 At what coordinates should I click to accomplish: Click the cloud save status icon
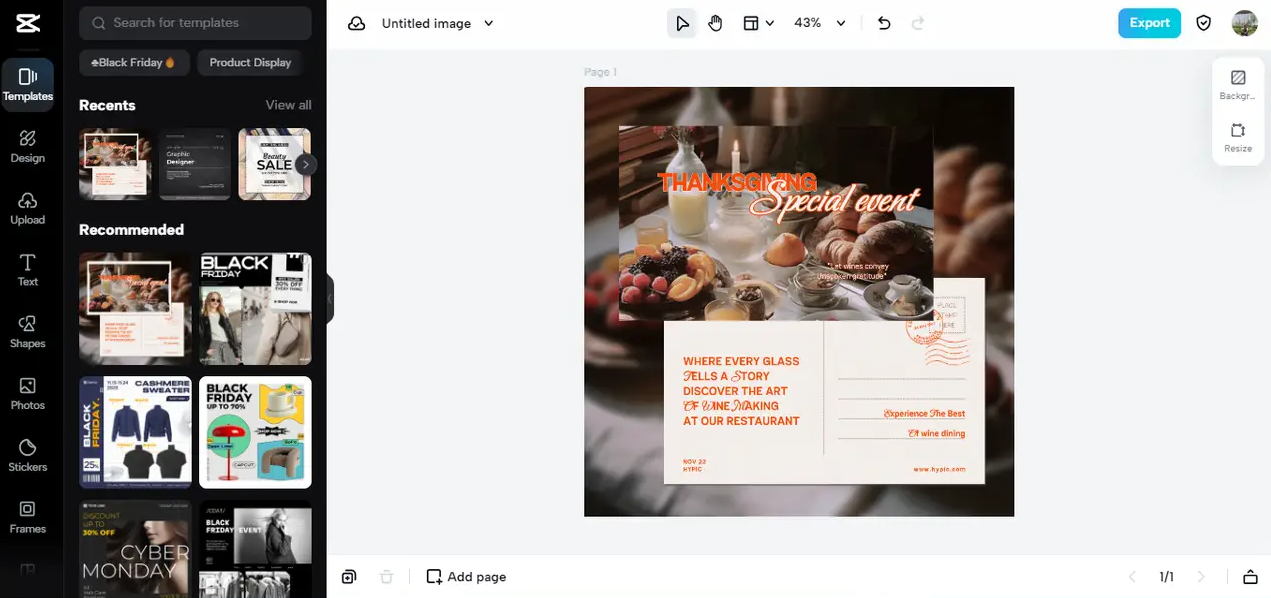(356, 23)
